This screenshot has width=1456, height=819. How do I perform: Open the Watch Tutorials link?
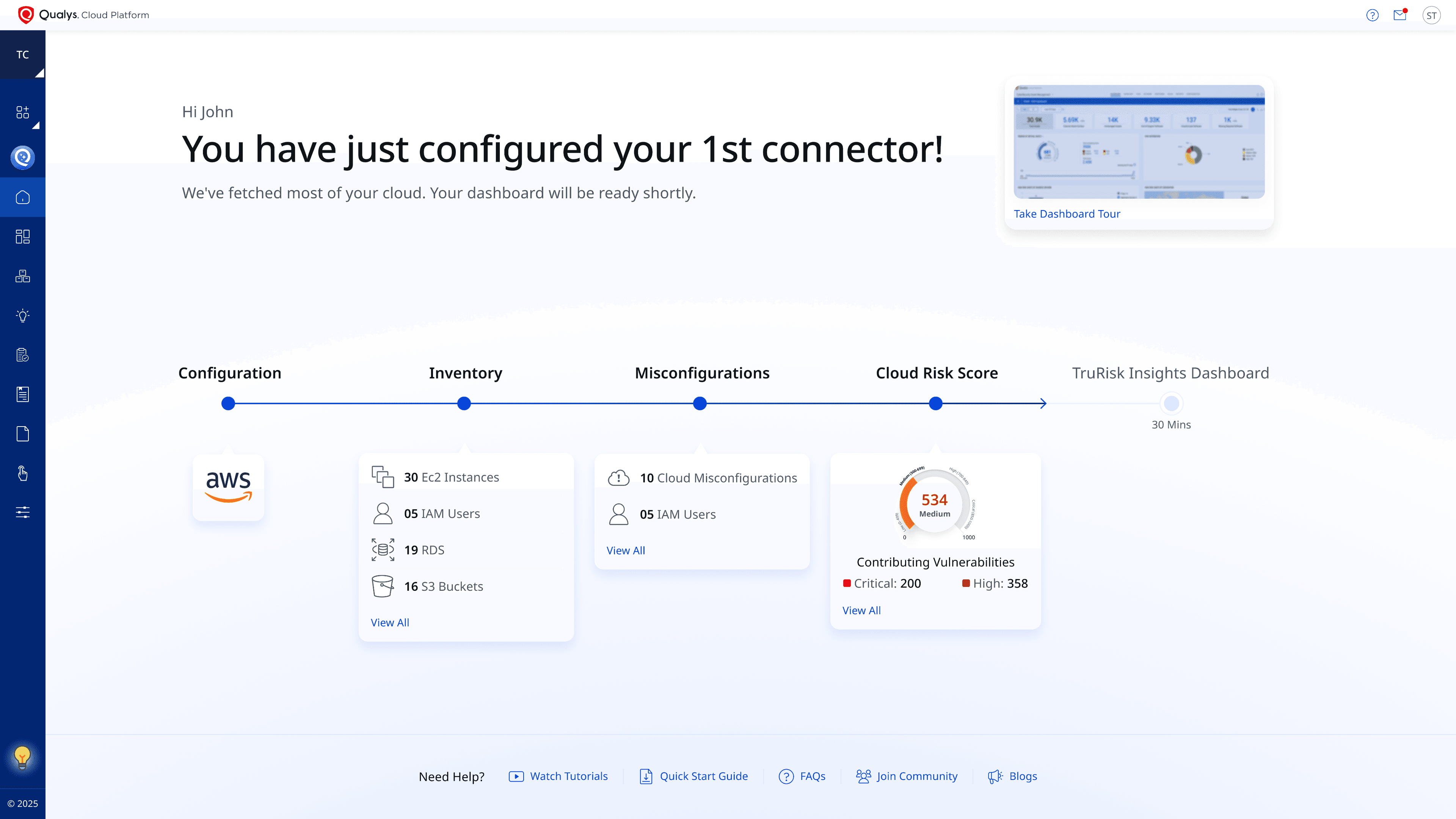click(559, 777)
